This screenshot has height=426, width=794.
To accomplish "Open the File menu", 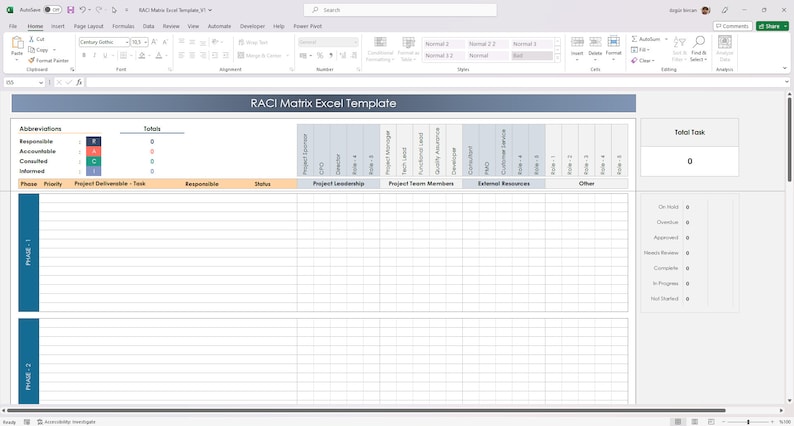I will (13, 26).
